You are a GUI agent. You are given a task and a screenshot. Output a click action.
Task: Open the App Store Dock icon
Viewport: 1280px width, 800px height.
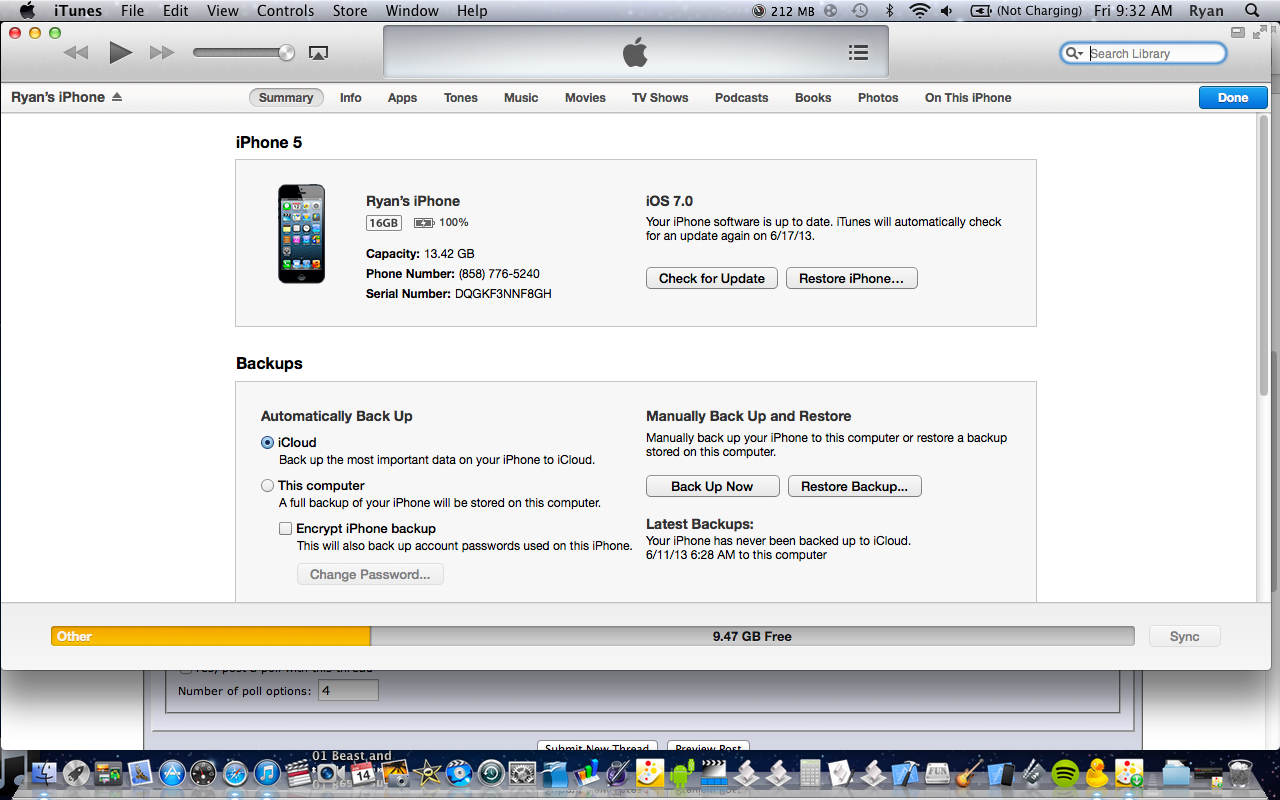coord(172,773)
